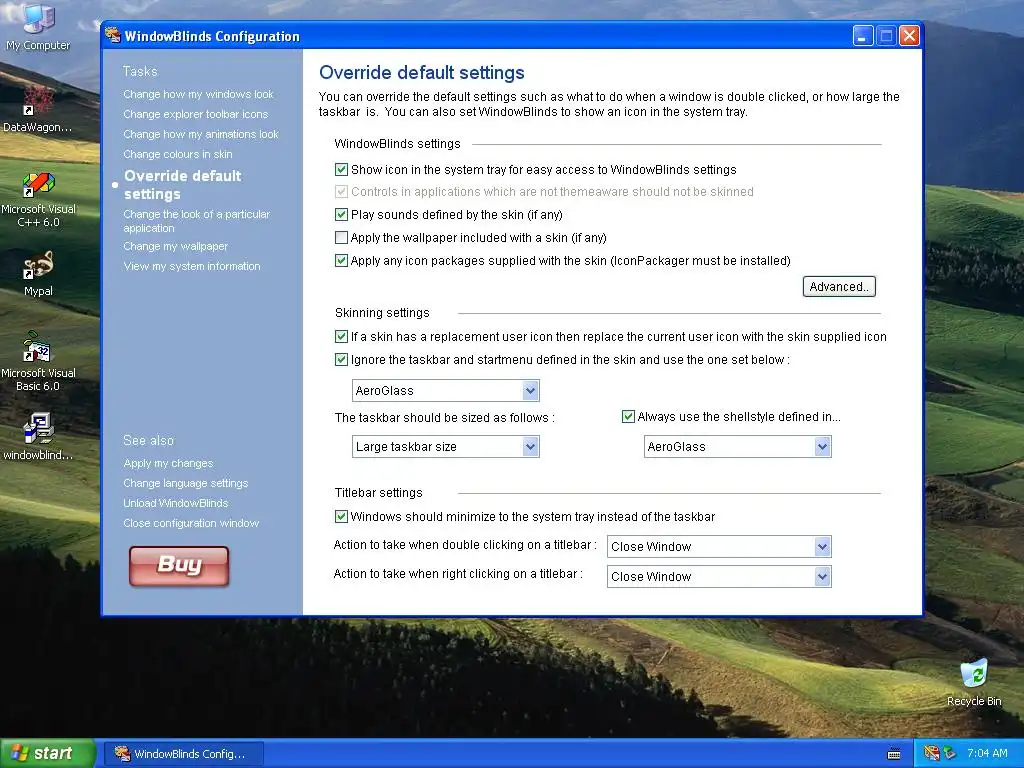The height and width of the screenshot is (768, 1024).
Task: Select Change how my windows look
Action: (199, 94)
